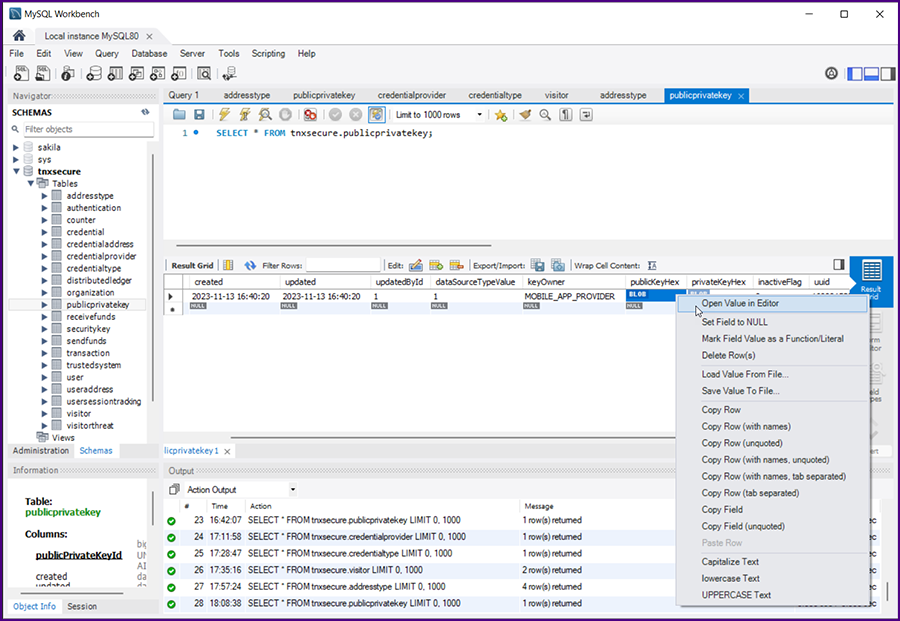Switch to credentialprovider query tab
This screenshot has height=621, width=900.
412,95
